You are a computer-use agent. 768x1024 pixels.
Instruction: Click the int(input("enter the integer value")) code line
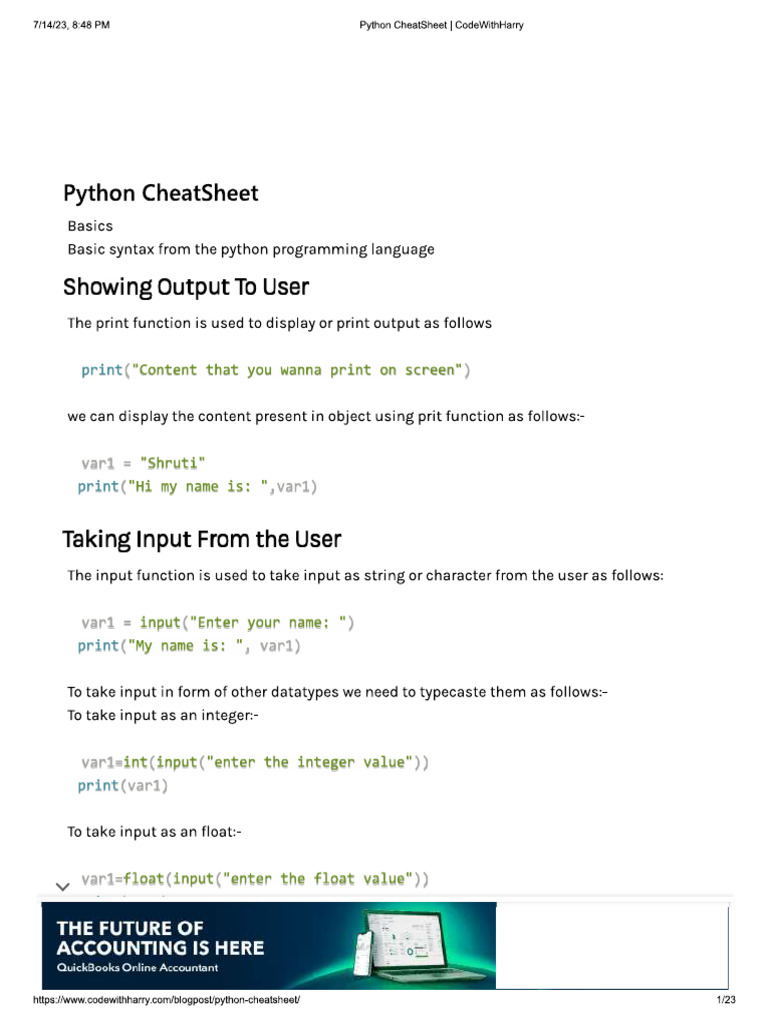coord(255,762)
